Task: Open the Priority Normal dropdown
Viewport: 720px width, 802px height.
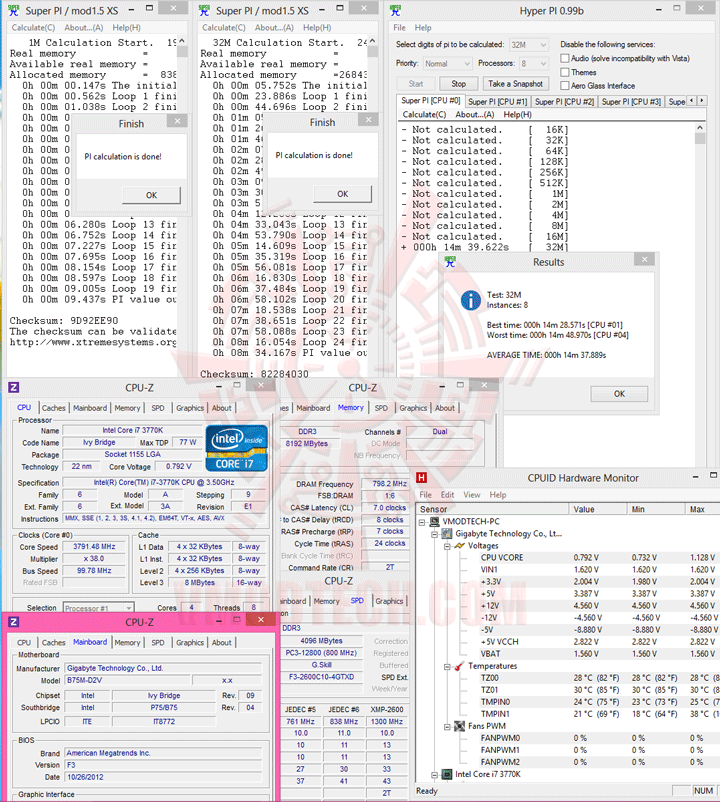Action: (x=447, y=63)
